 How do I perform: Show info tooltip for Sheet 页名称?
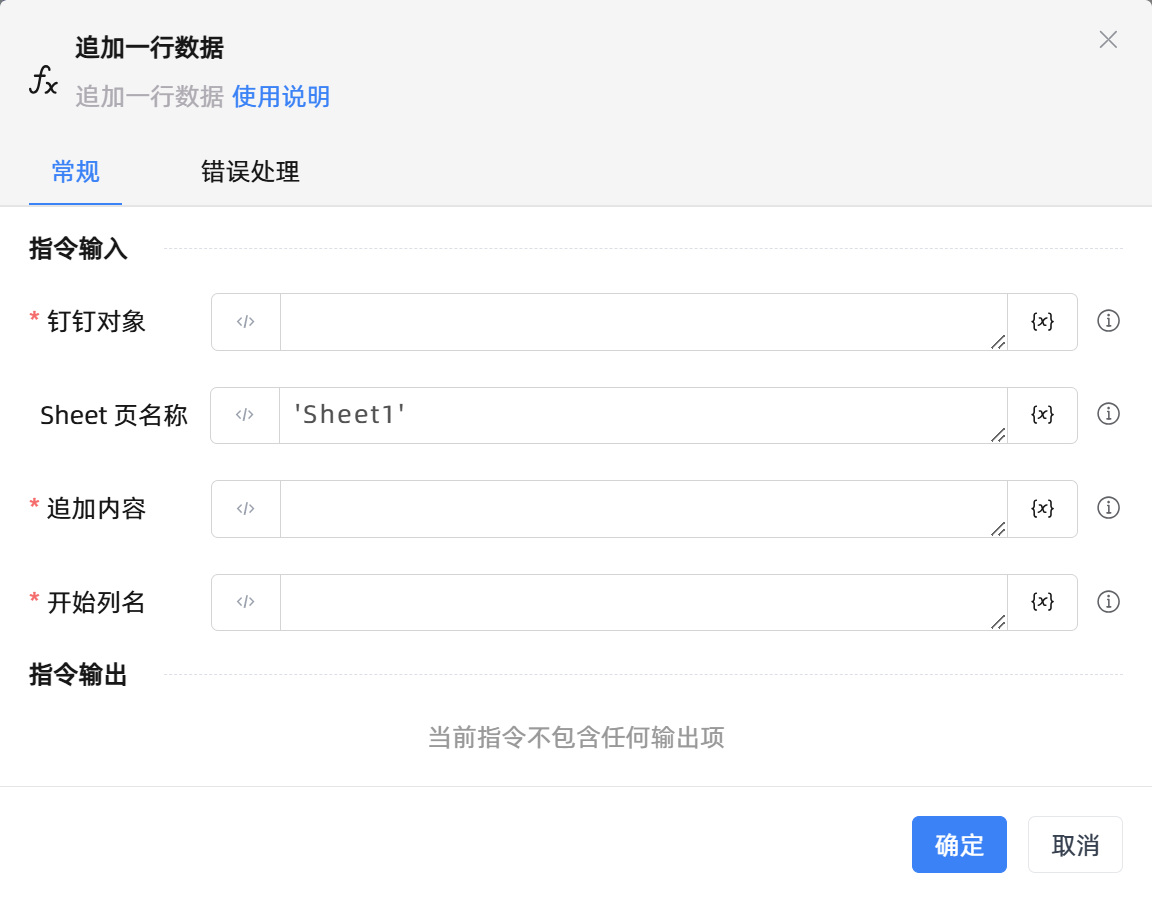click(x=1108, y=414)
